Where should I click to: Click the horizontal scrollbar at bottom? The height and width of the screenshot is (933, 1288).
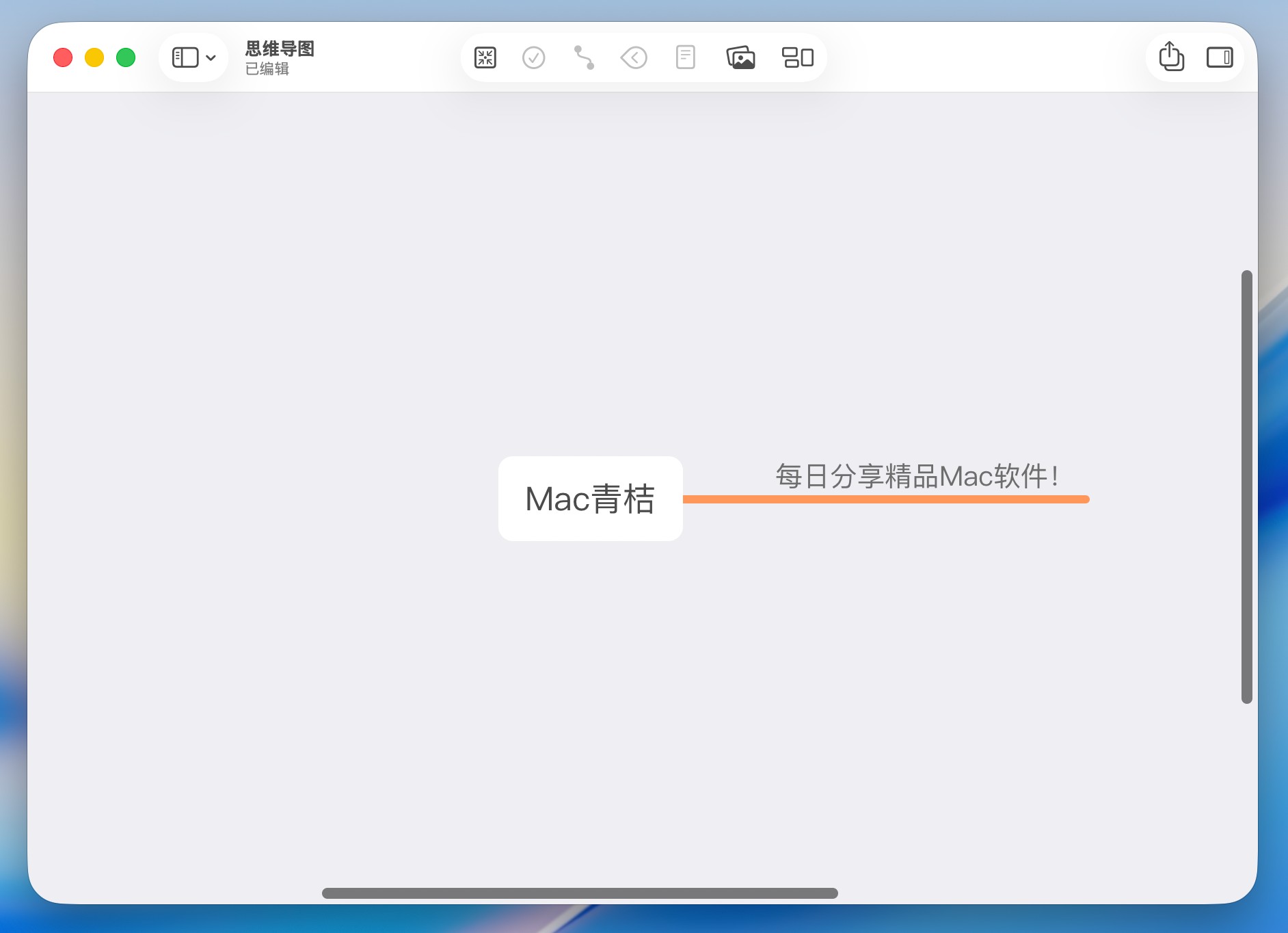580,893
